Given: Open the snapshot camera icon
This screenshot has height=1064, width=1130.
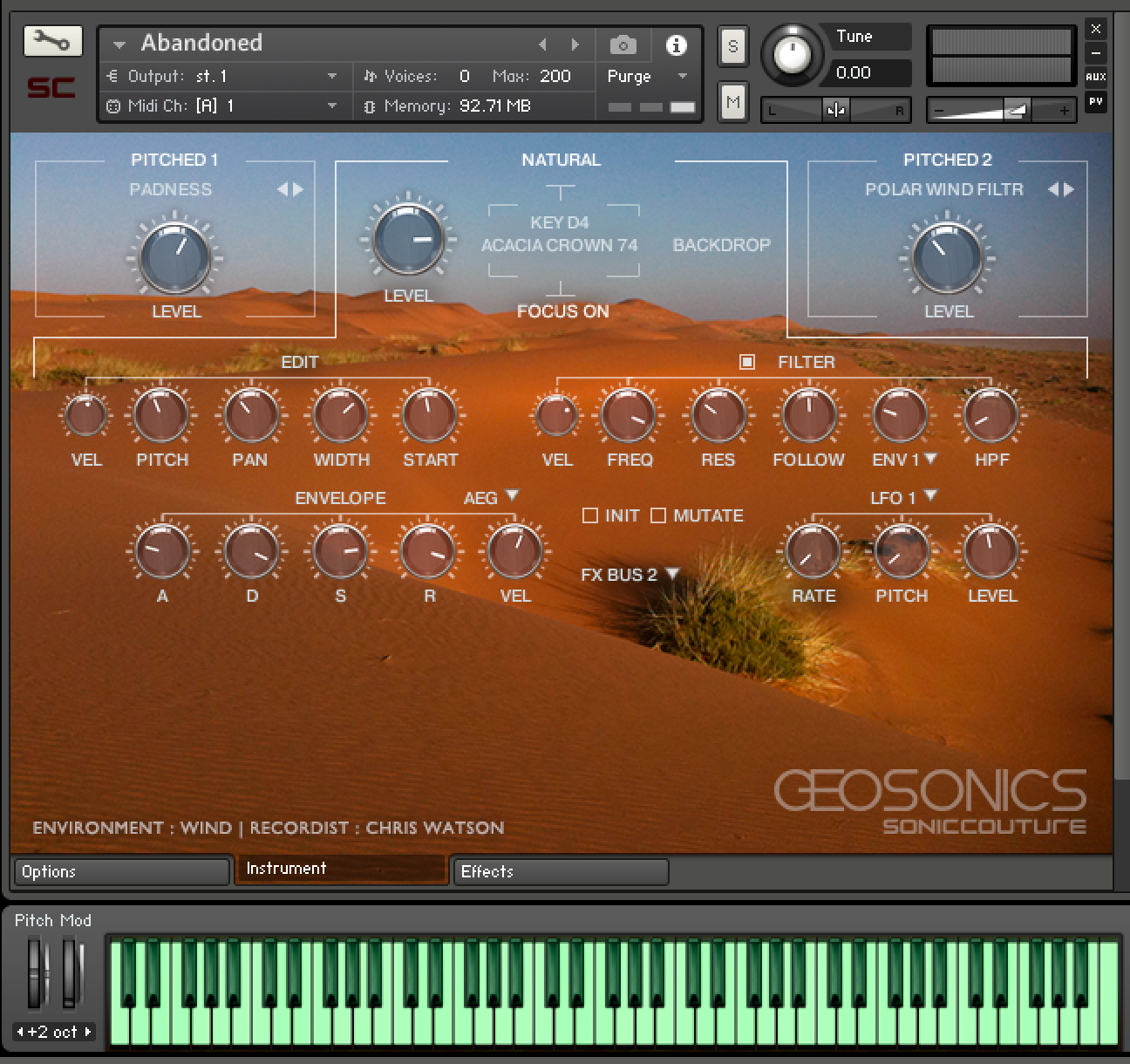Looking at the screenshot, I should [623, 44].
